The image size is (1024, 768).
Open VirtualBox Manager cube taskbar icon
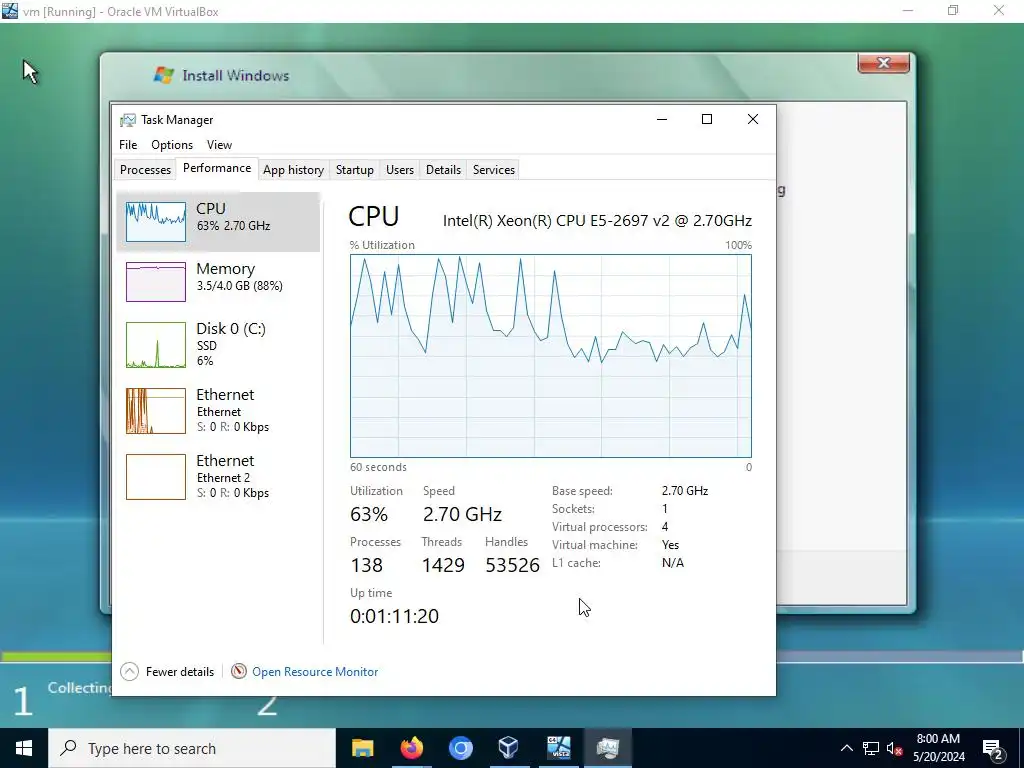[509, 748]
